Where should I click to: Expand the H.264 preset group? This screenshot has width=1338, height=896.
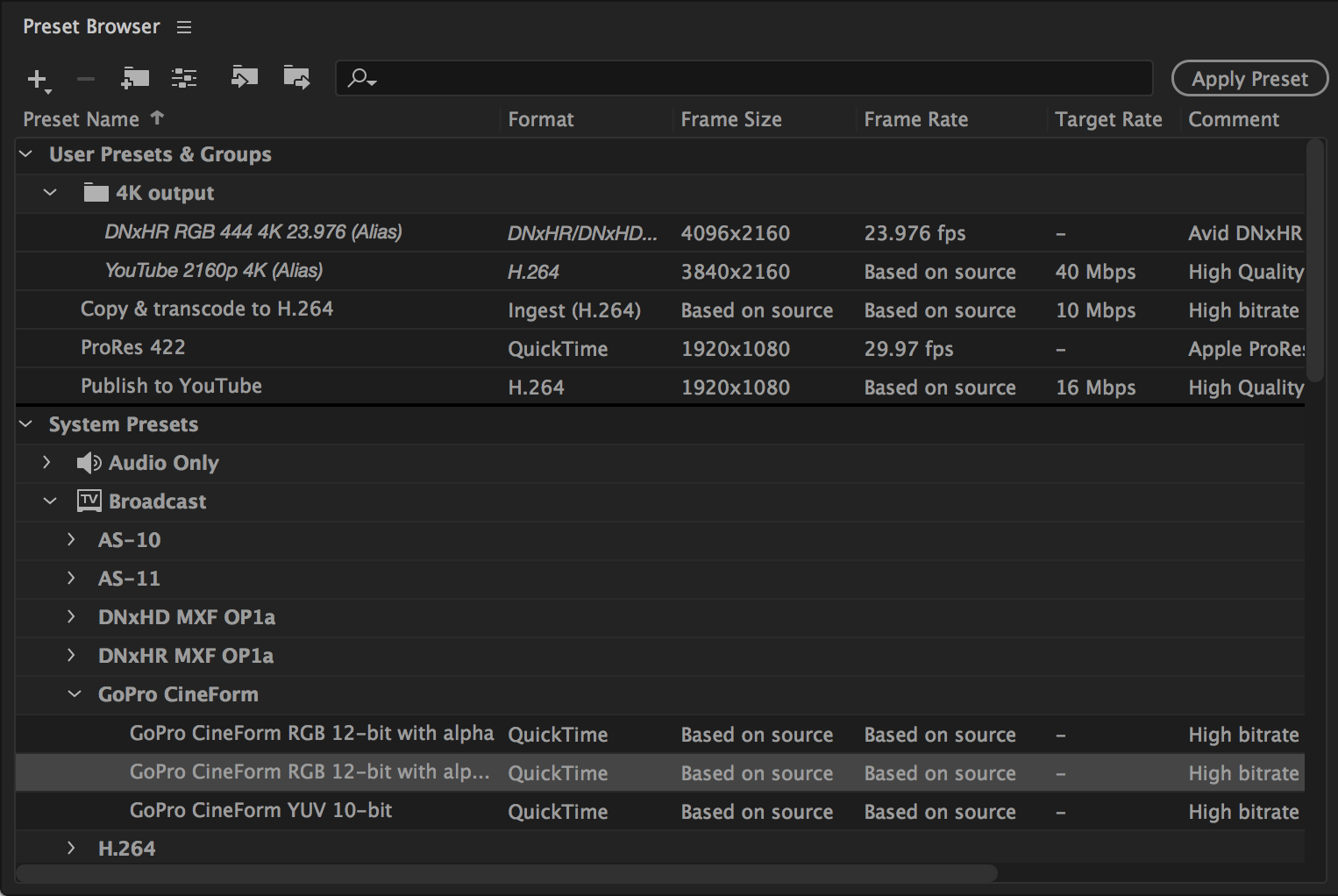[x=71, y=848]
